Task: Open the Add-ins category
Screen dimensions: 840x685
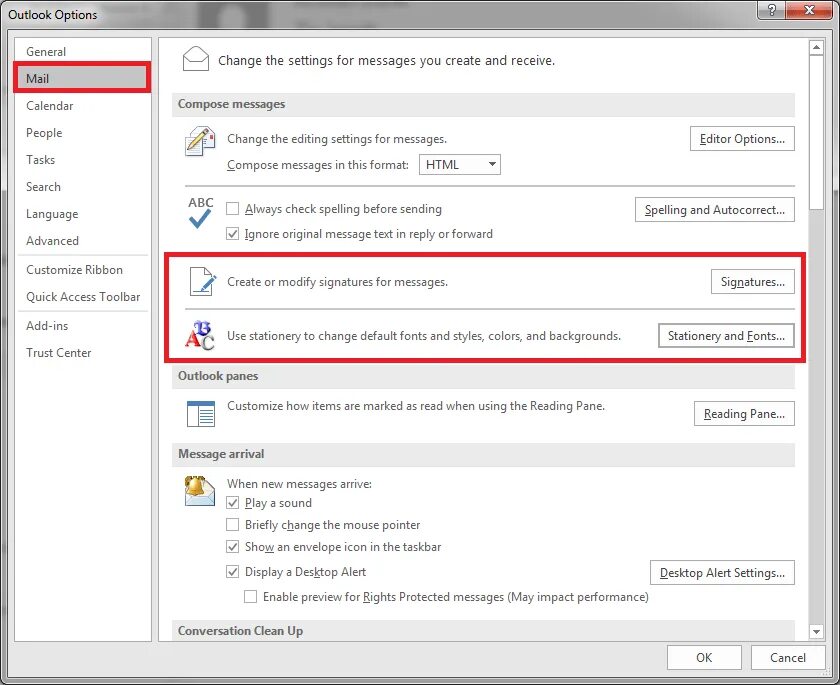Action: click(x=82, y=325)
